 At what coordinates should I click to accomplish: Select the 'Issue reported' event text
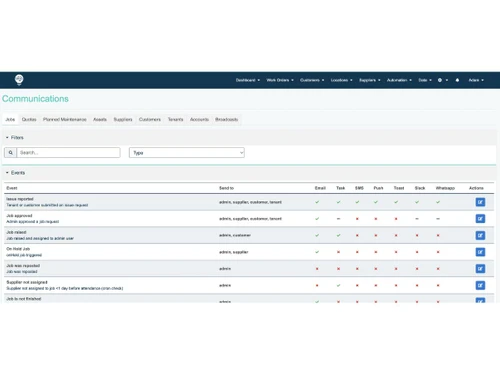pos(20,199)
